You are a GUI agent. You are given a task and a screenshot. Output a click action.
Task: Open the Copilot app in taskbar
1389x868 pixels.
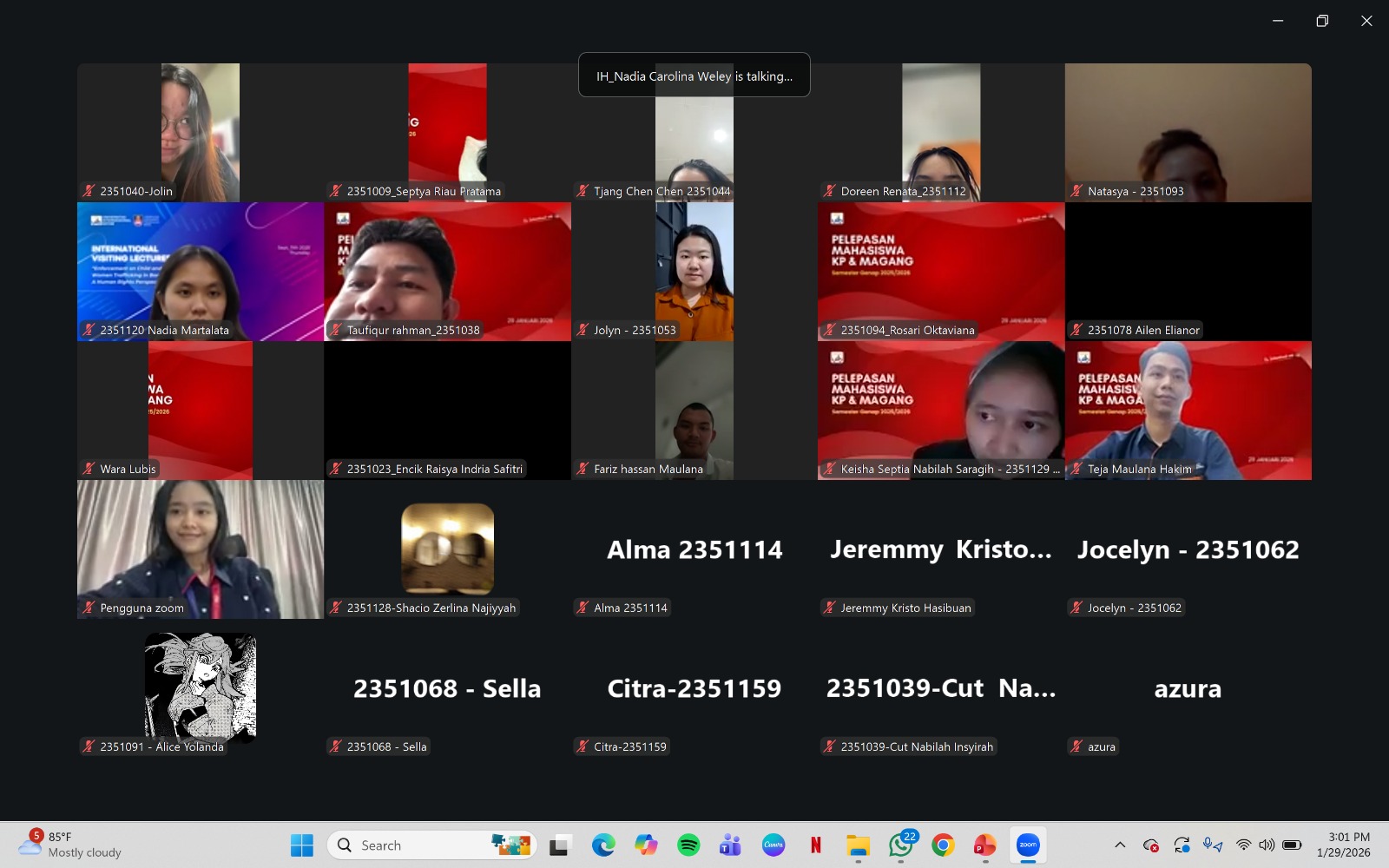pos(646,845)
